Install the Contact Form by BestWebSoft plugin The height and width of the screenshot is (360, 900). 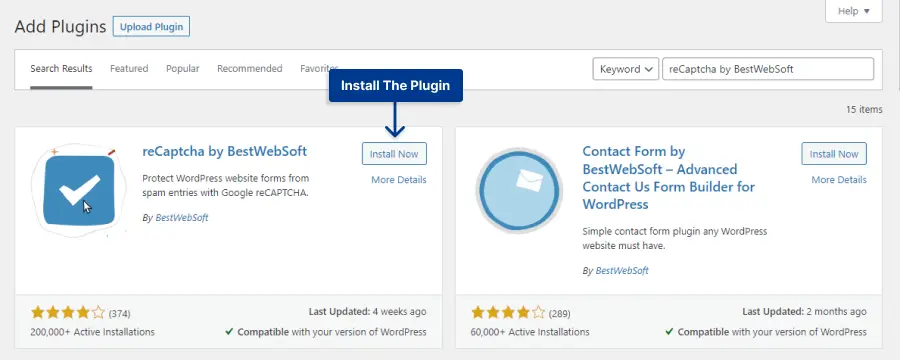(x=834, y=154)
